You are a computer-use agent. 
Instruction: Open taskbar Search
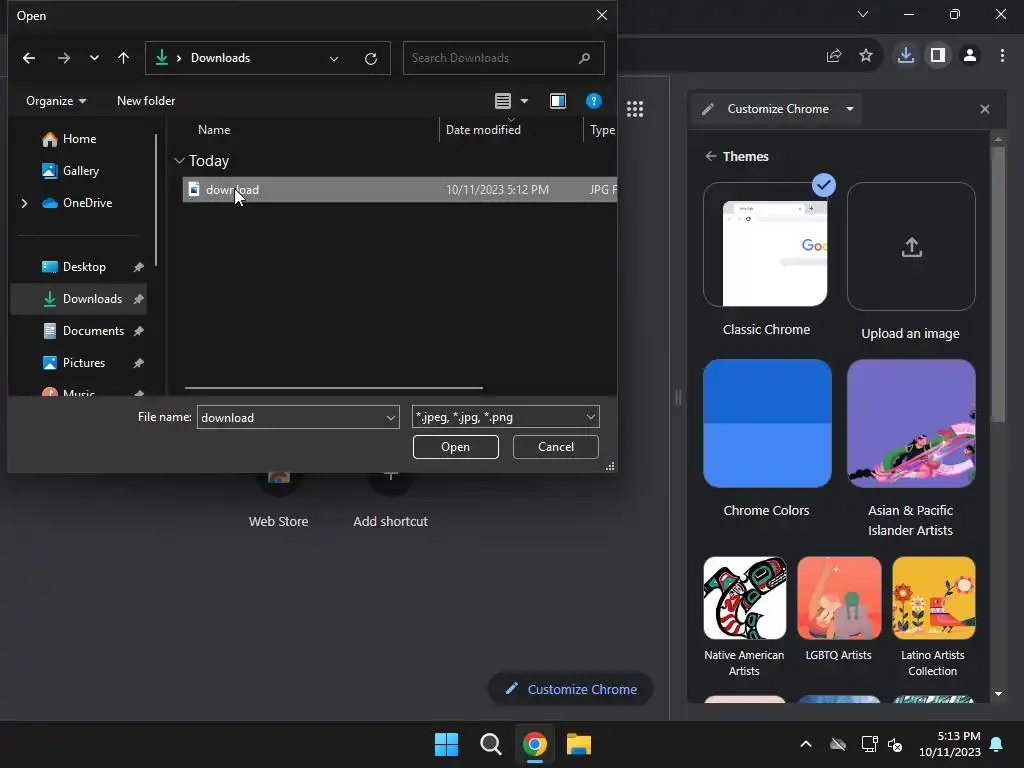pyautogui.click(x=490, y=744)
